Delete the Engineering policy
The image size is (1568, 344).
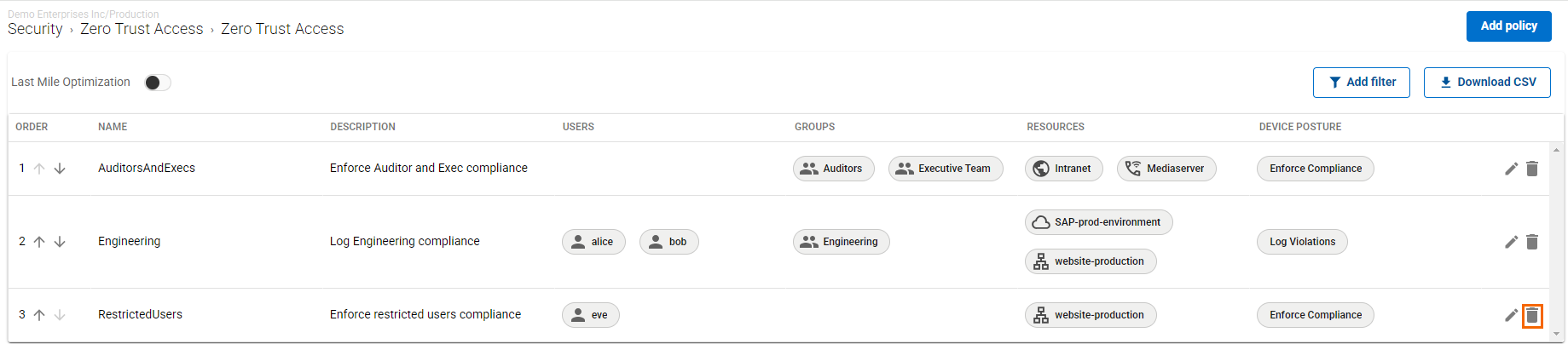tap(1532, 242)
